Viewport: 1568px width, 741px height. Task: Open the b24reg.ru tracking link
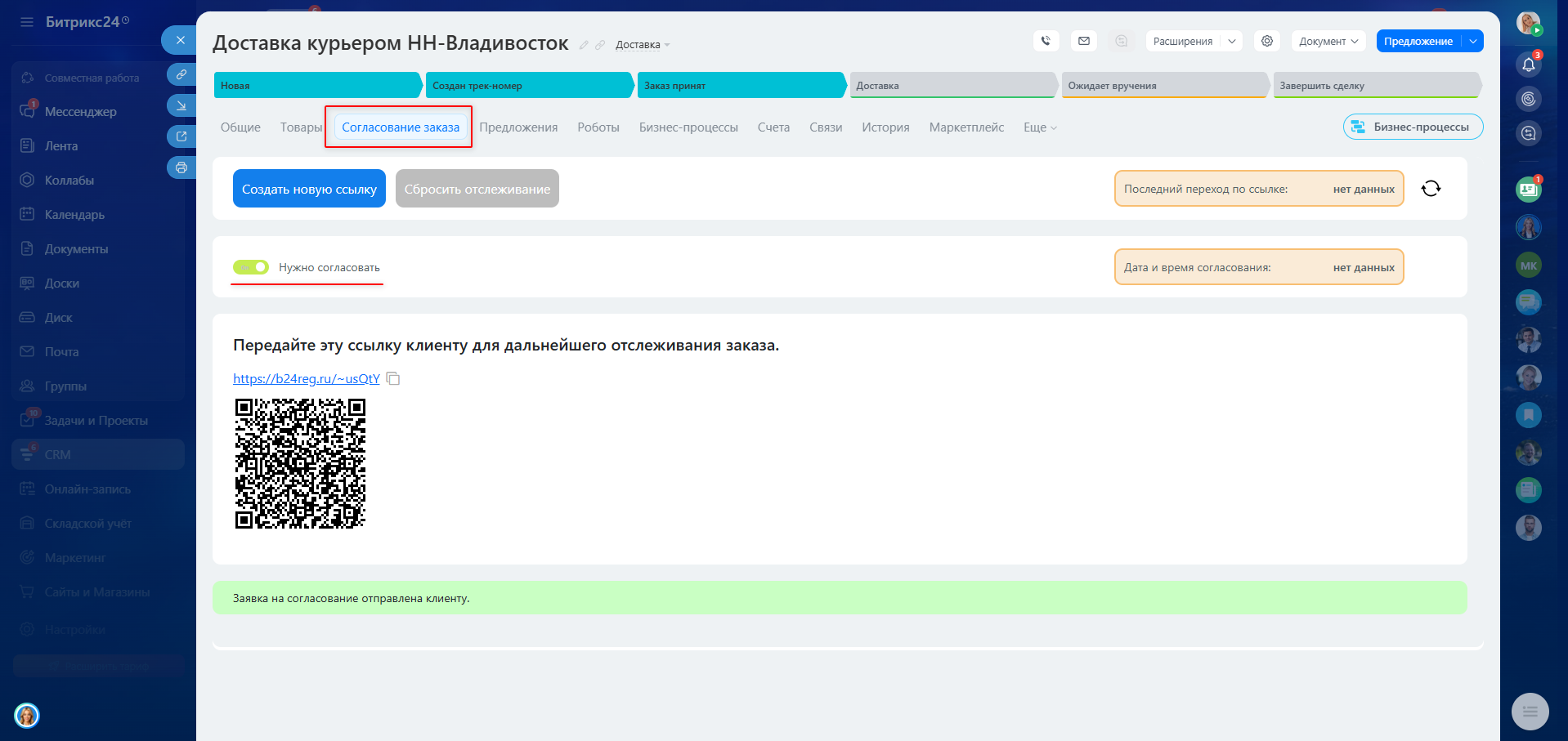307,378
